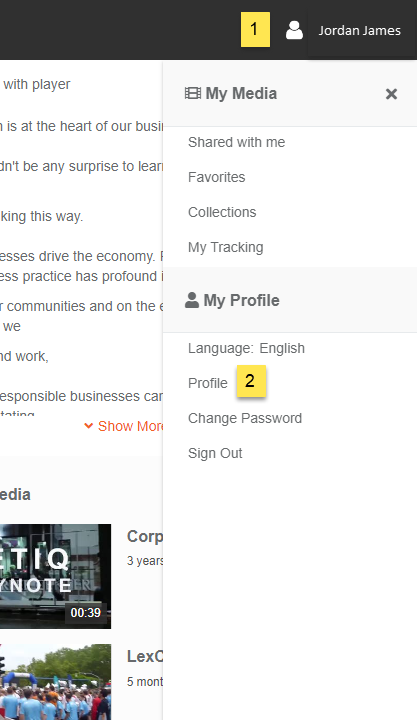Click the yellow marker labeled 2

(x=251, y=381)
